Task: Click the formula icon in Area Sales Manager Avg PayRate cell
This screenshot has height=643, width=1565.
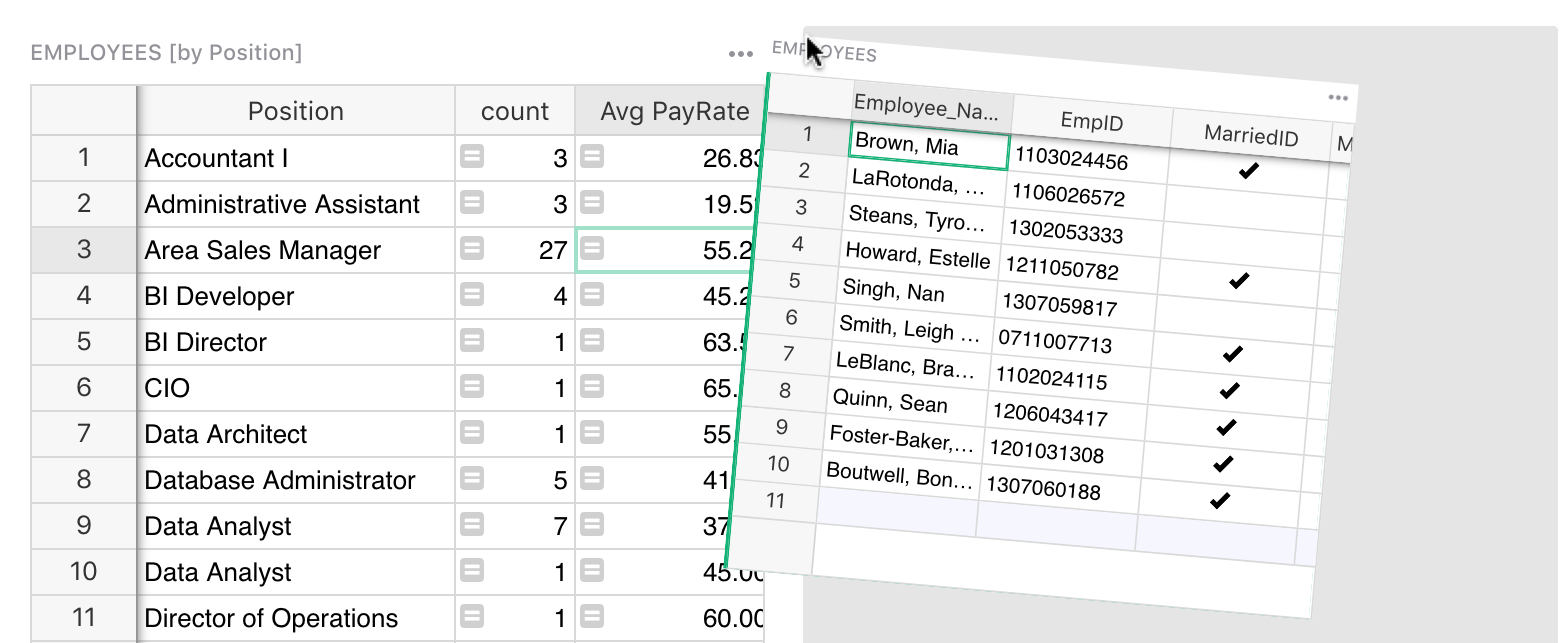Action: [x=592, y=249]
